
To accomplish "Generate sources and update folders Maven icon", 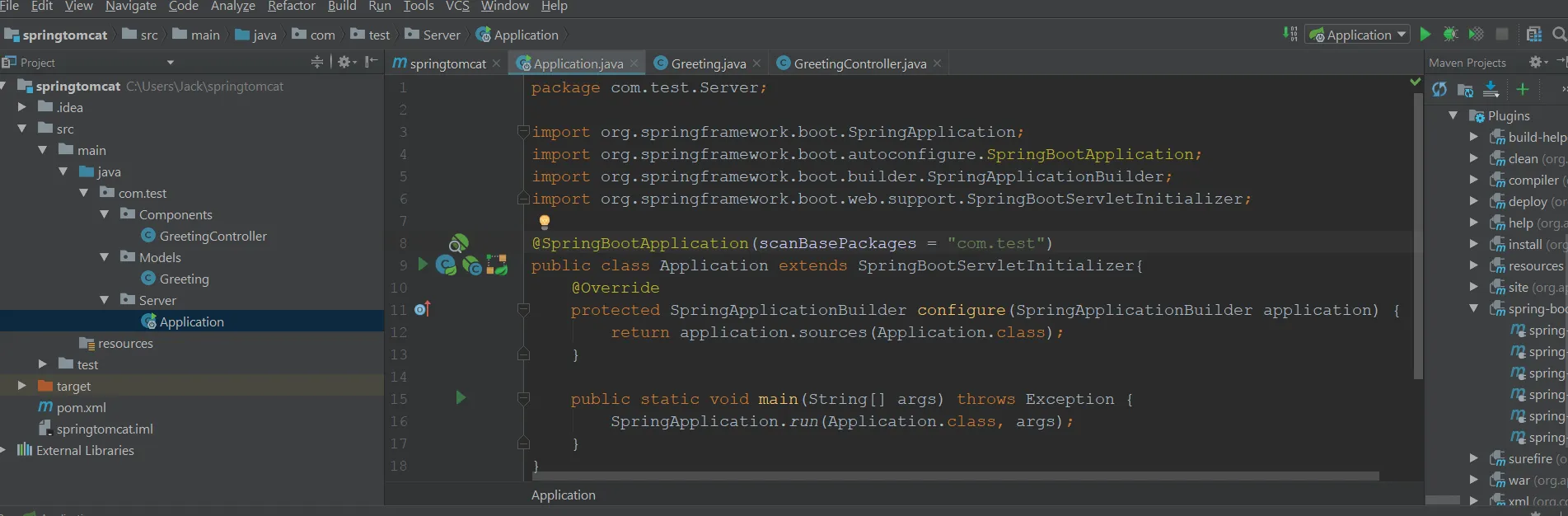I will 1465,90.
